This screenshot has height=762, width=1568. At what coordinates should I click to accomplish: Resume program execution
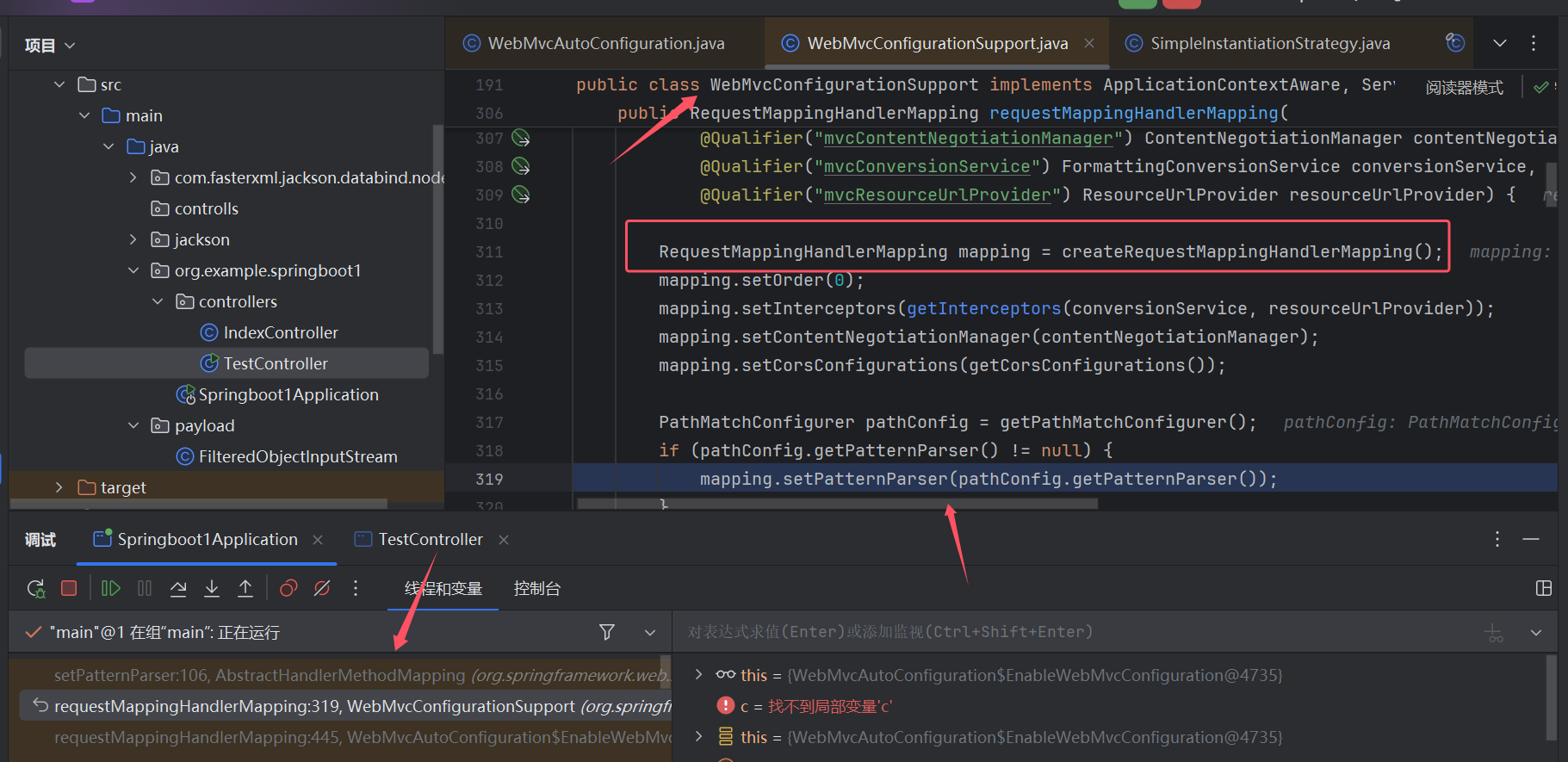click(111, 588)
